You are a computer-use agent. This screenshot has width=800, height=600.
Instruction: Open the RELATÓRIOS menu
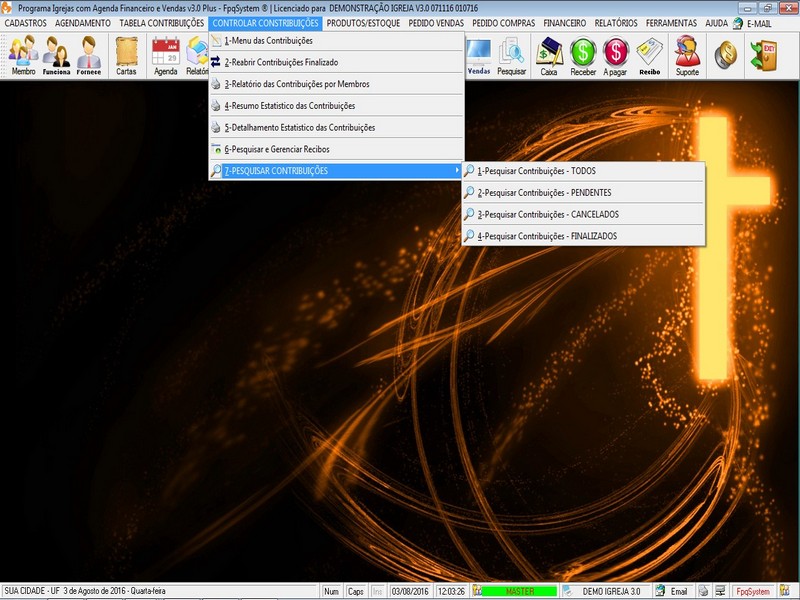[x=616, y=23]
